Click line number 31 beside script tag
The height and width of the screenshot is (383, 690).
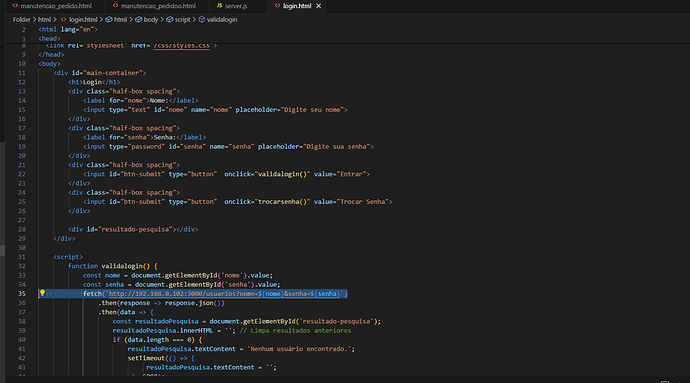(x=22, y=257)
